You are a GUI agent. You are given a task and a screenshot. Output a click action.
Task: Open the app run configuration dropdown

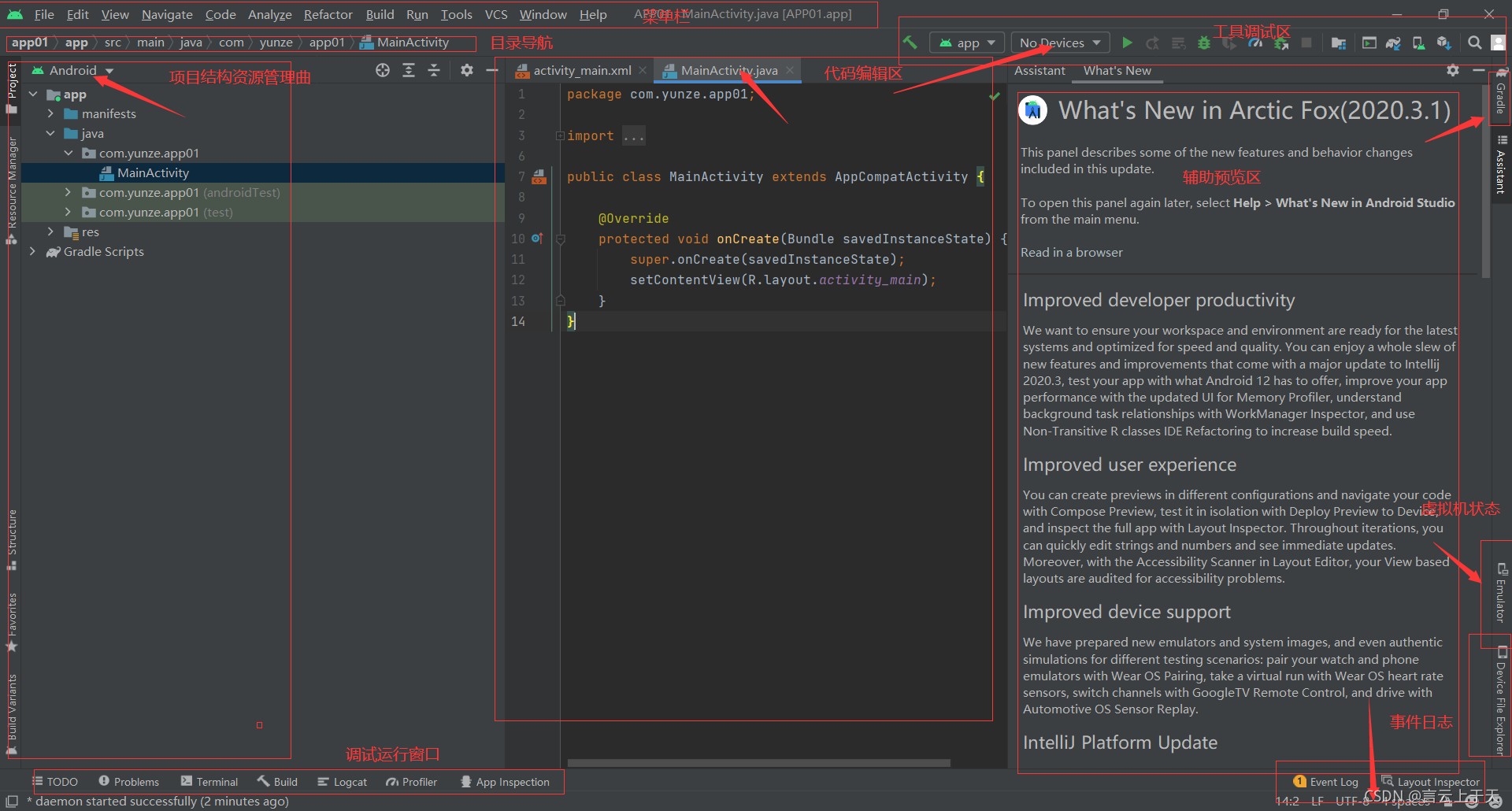click(968, 43)
